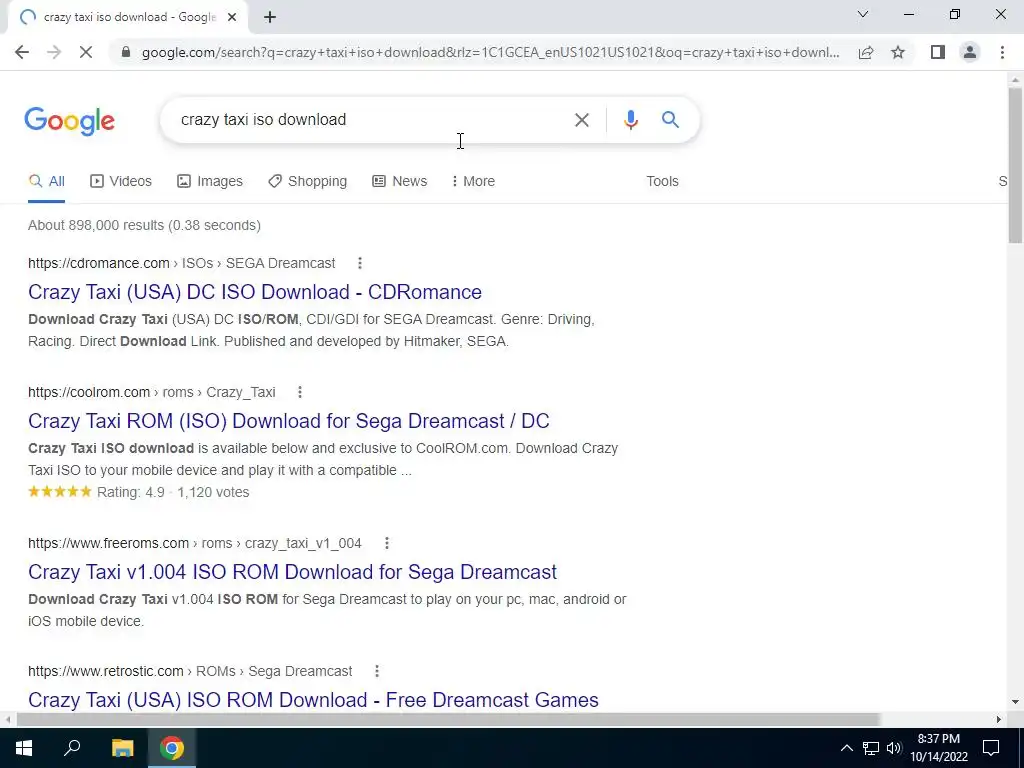Image resolution: width=1024 pixels, height=768 pixels.
Task: Switch to Images results
Action: pyautogui.click(x=210, y=182)
